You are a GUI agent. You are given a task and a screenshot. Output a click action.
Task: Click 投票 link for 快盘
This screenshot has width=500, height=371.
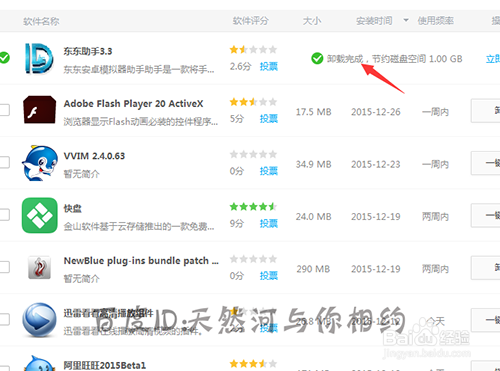[269, 223]
